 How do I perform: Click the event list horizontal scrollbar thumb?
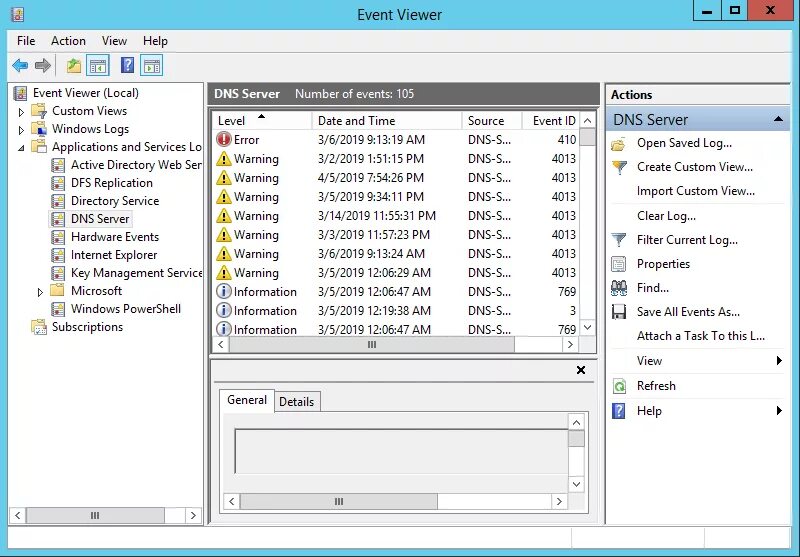[x=372, y=345]
